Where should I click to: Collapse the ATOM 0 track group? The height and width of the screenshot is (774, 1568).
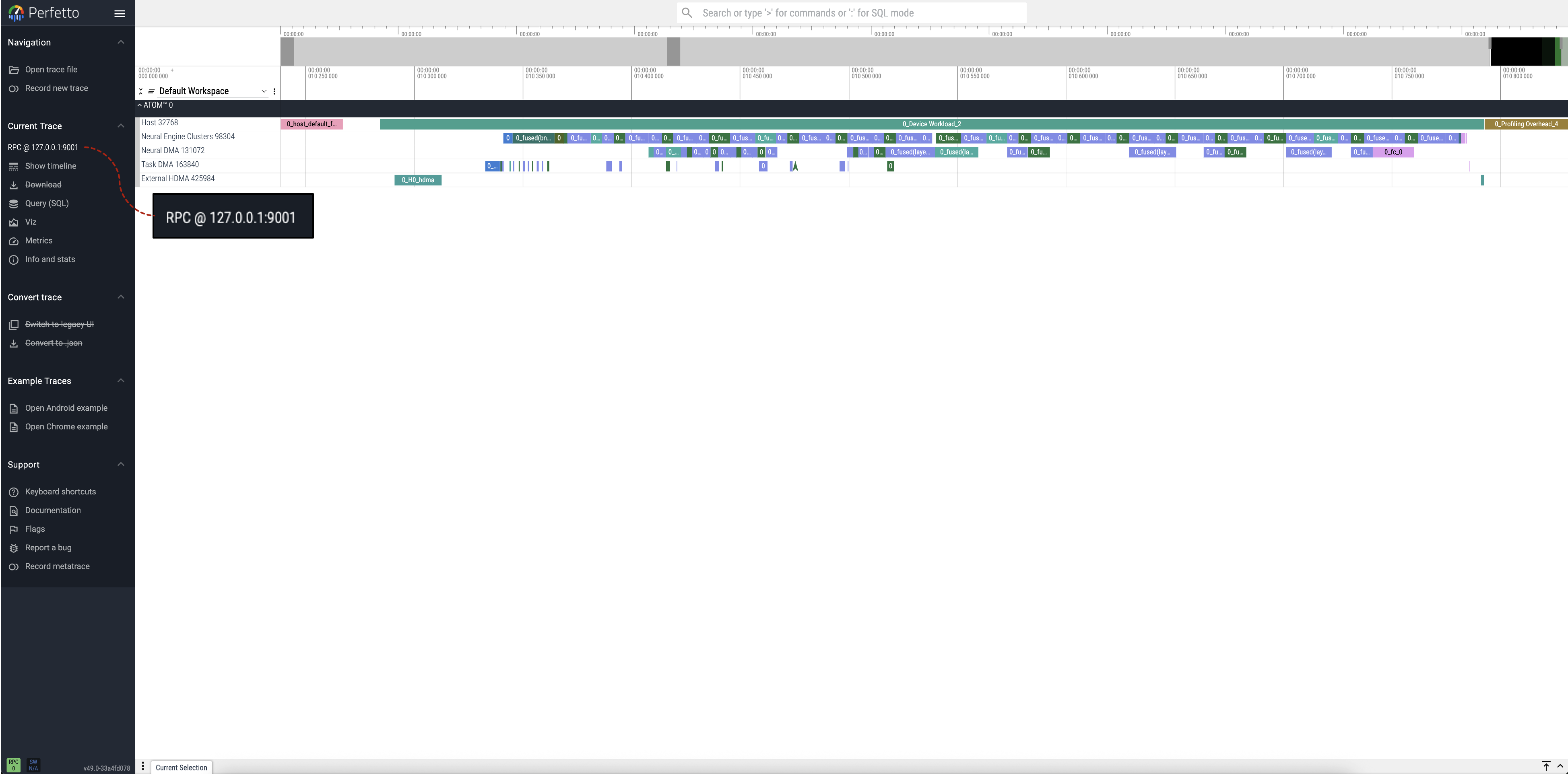click(x=139, y=105)
